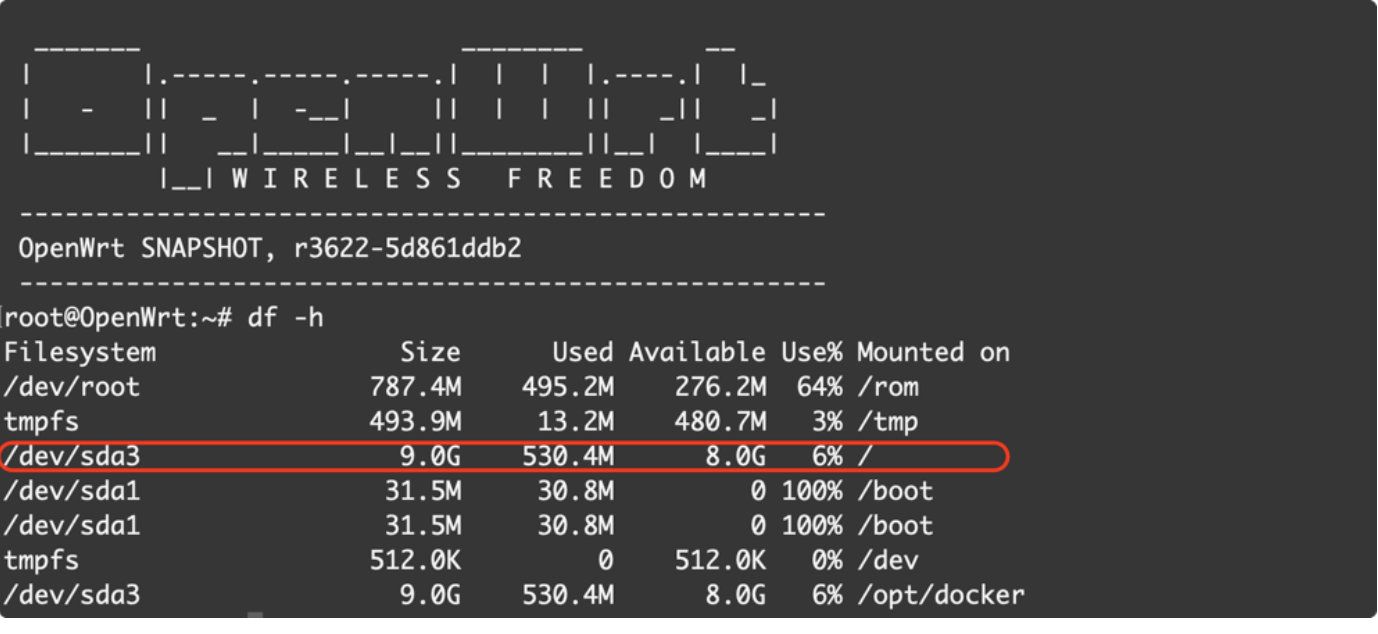1378x634 pixels.
Task: Click the "Mounted on" column header
Action: pyautogui.click(x=933, y=352)
